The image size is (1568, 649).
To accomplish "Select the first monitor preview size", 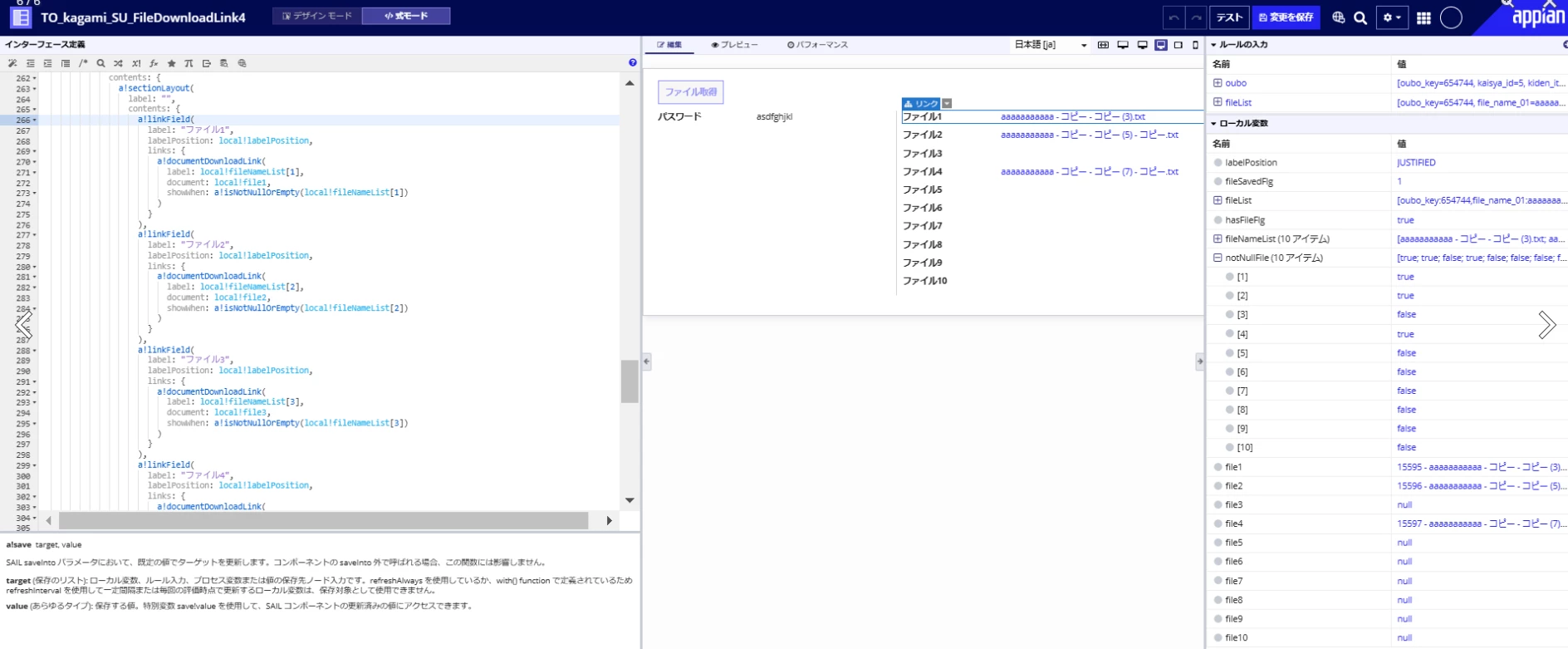I will [x=1123, y=45].
